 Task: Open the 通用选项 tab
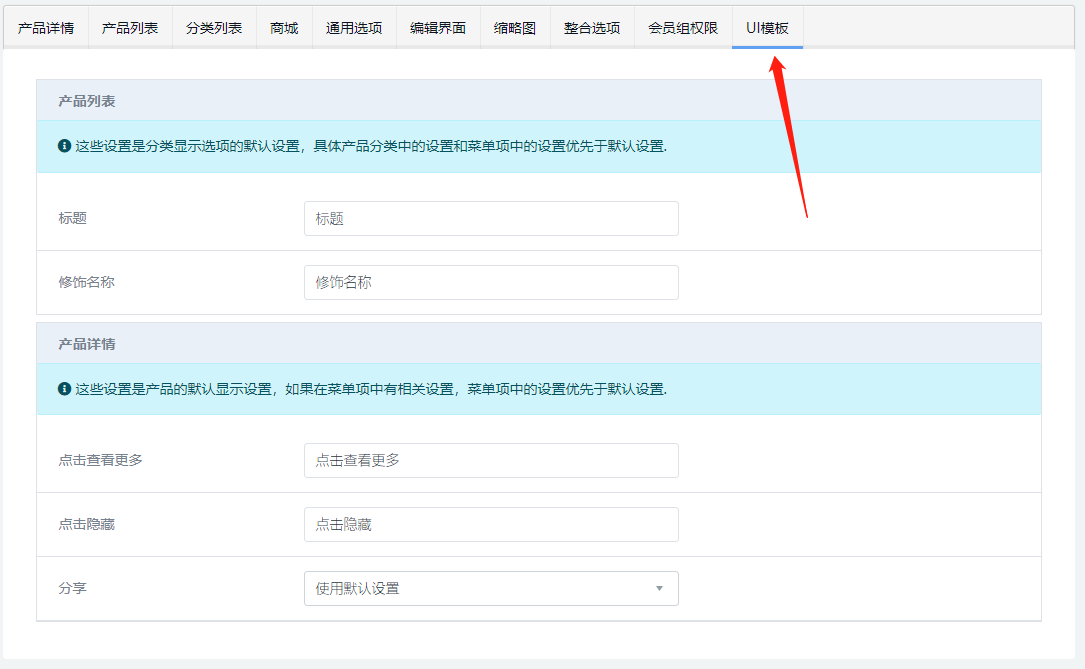coord(354,28)
